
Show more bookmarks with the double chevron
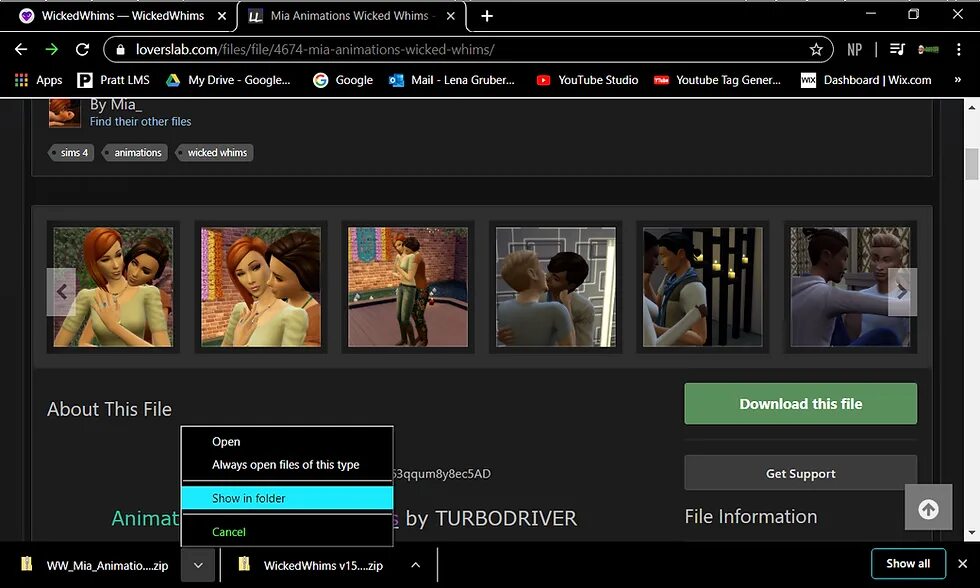point(958,79)
